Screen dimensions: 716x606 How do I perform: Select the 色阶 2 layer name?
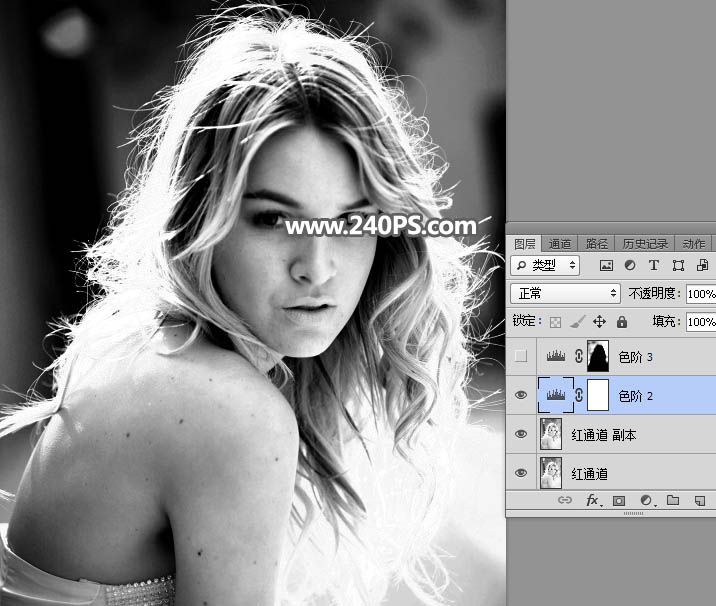tap(635, 396)
